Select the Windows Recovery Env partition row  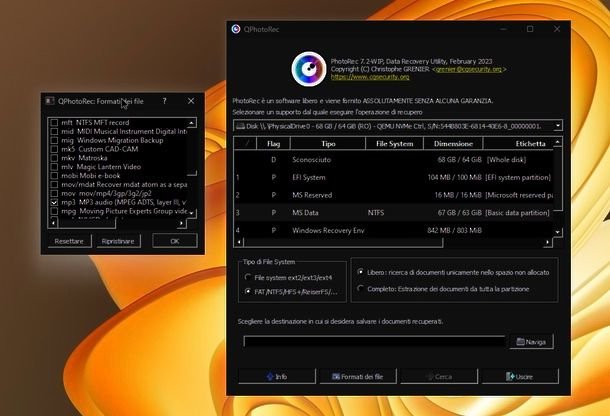click(x=393, y=230)
